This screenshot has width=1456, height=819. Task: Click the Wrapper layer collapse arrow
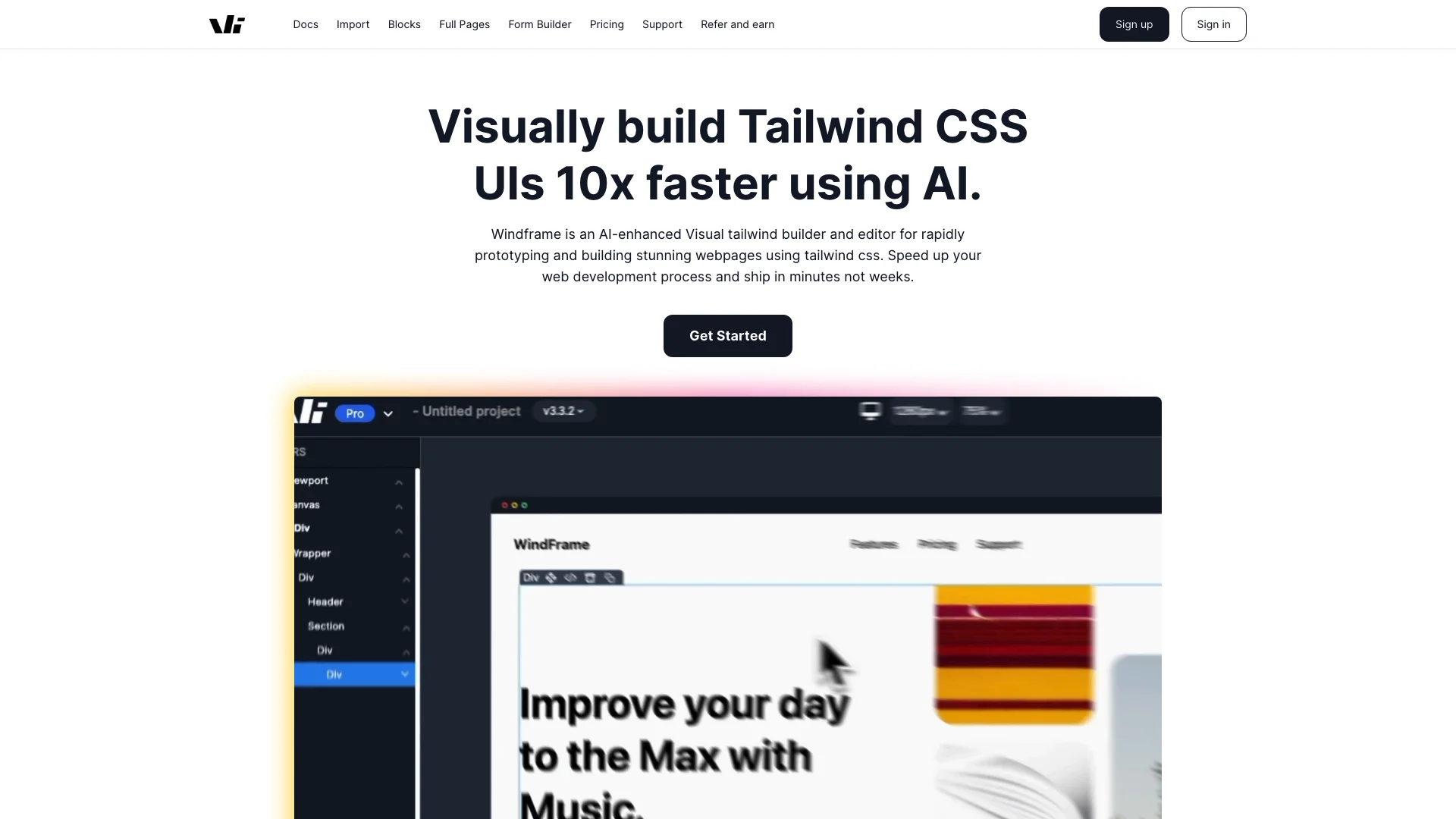(x=404, y=553)
